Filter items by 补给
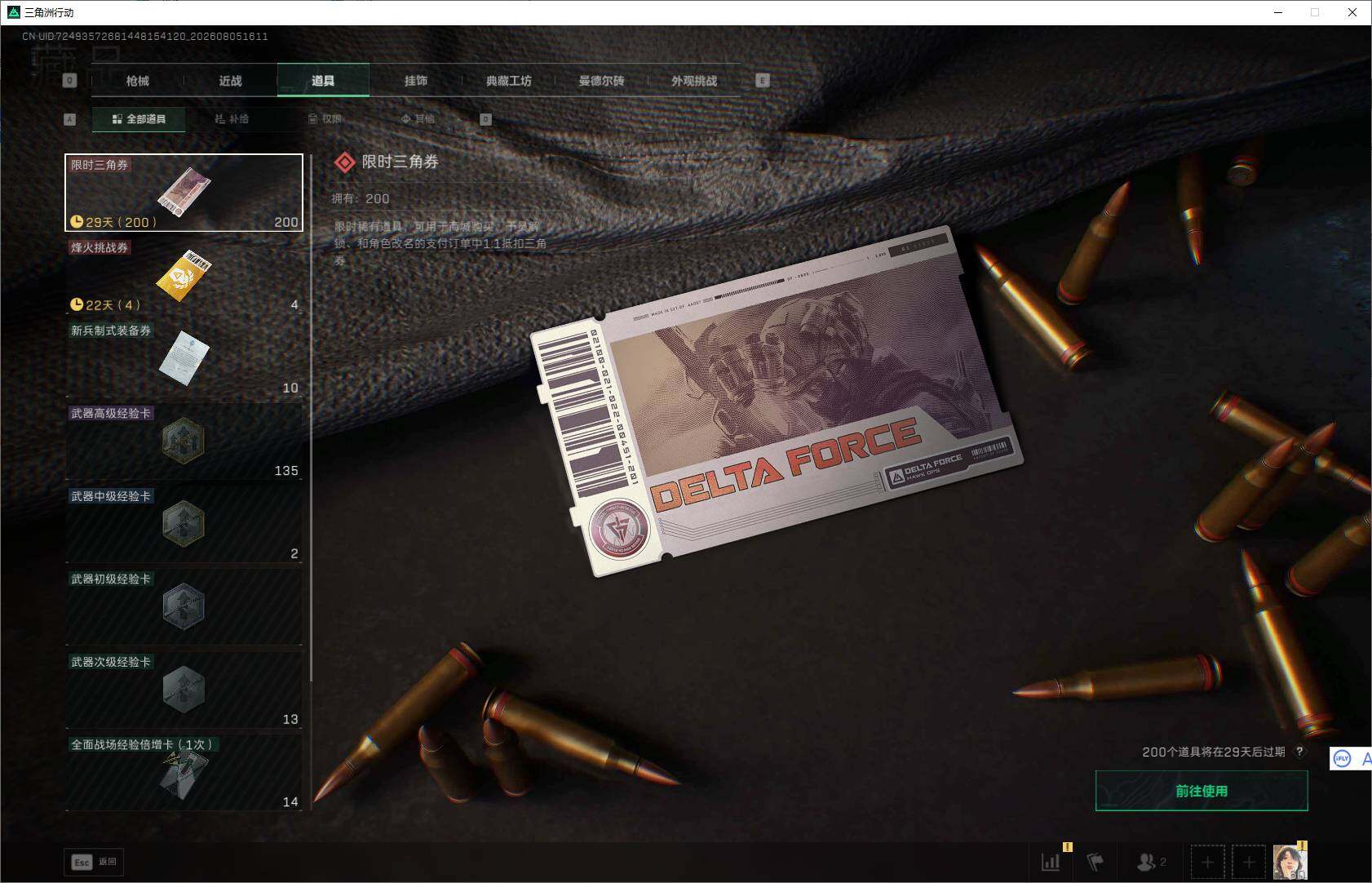 (x=232, y=119)
